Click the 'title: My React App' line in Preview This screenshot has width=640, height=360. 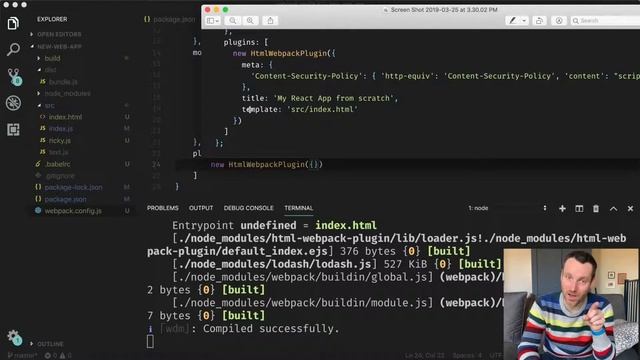point(320,98)
